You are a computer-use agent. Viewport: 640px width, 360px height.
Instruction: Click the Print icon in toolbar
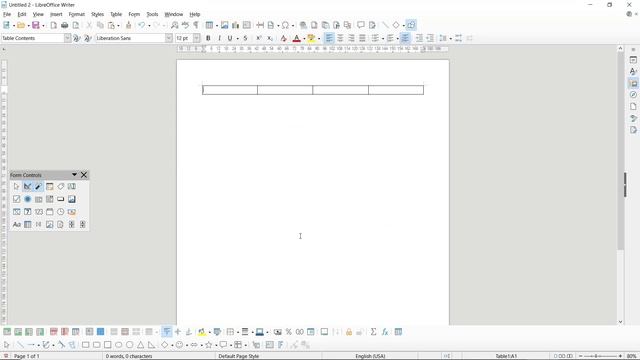click(x=64, y=25)
